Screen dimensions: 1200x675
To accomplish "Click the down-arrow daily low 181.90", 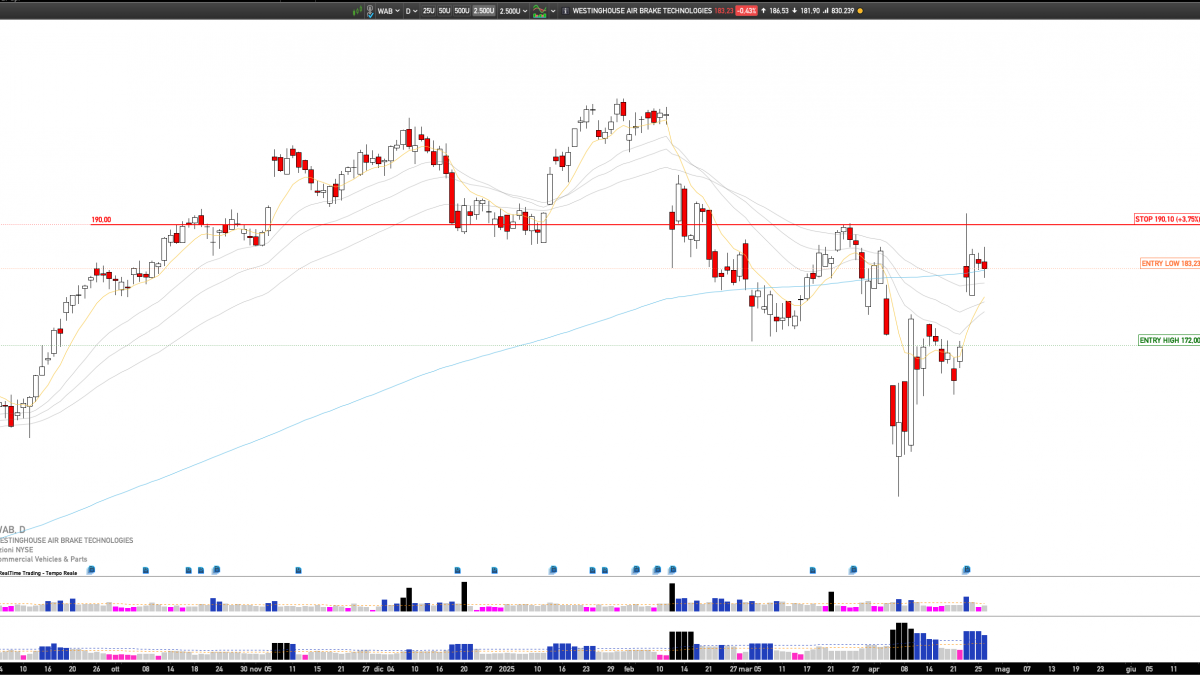I will click(x=805, y=10).
